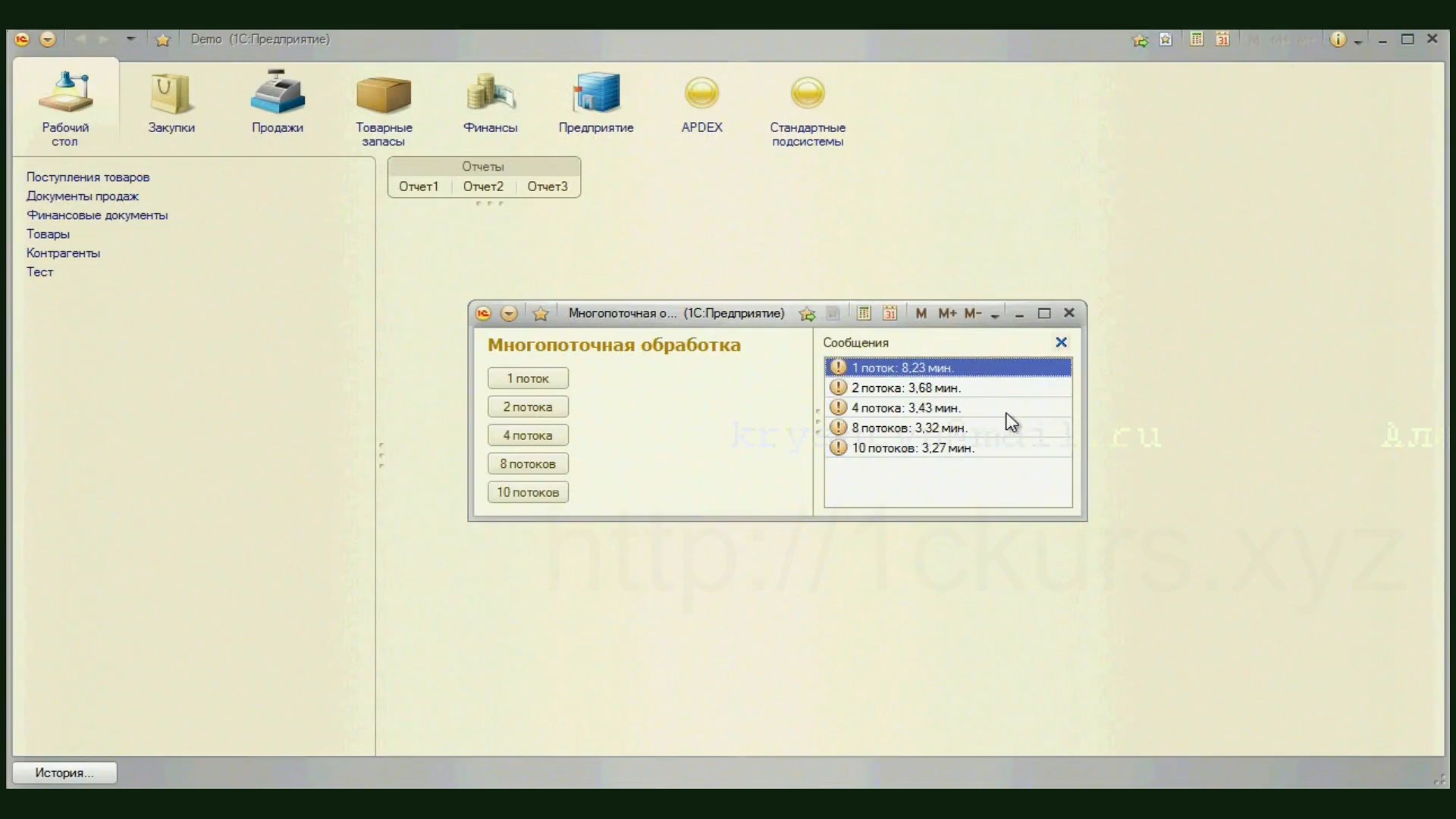Screen dimensions: 1456x819
Task: Open the Отчет2 report tab
Action: click(483, 187)
